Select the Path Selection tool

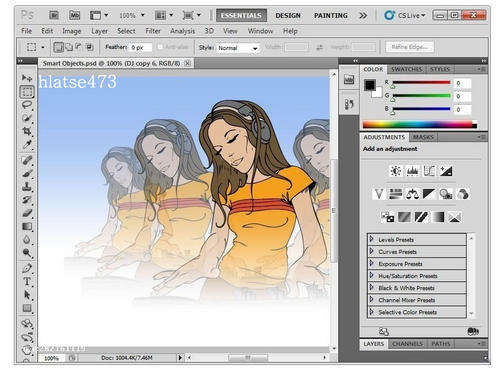[x=27, y=295]
